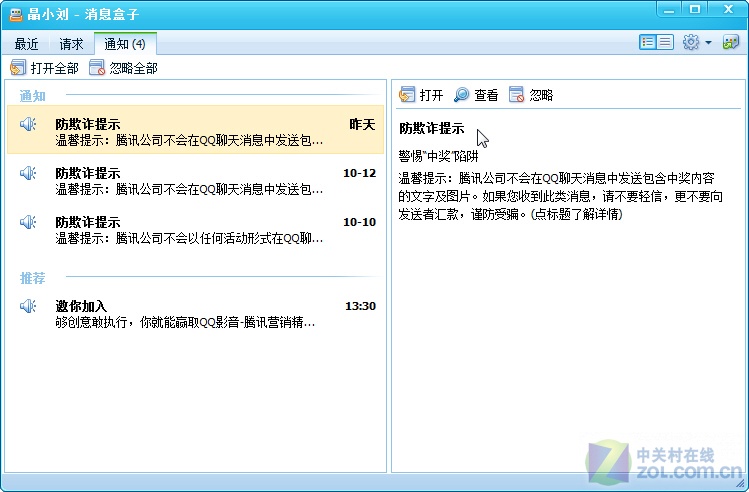Click the message body paragraph in detail pane
The image size is (749, 492).
(x=560, y=196)
